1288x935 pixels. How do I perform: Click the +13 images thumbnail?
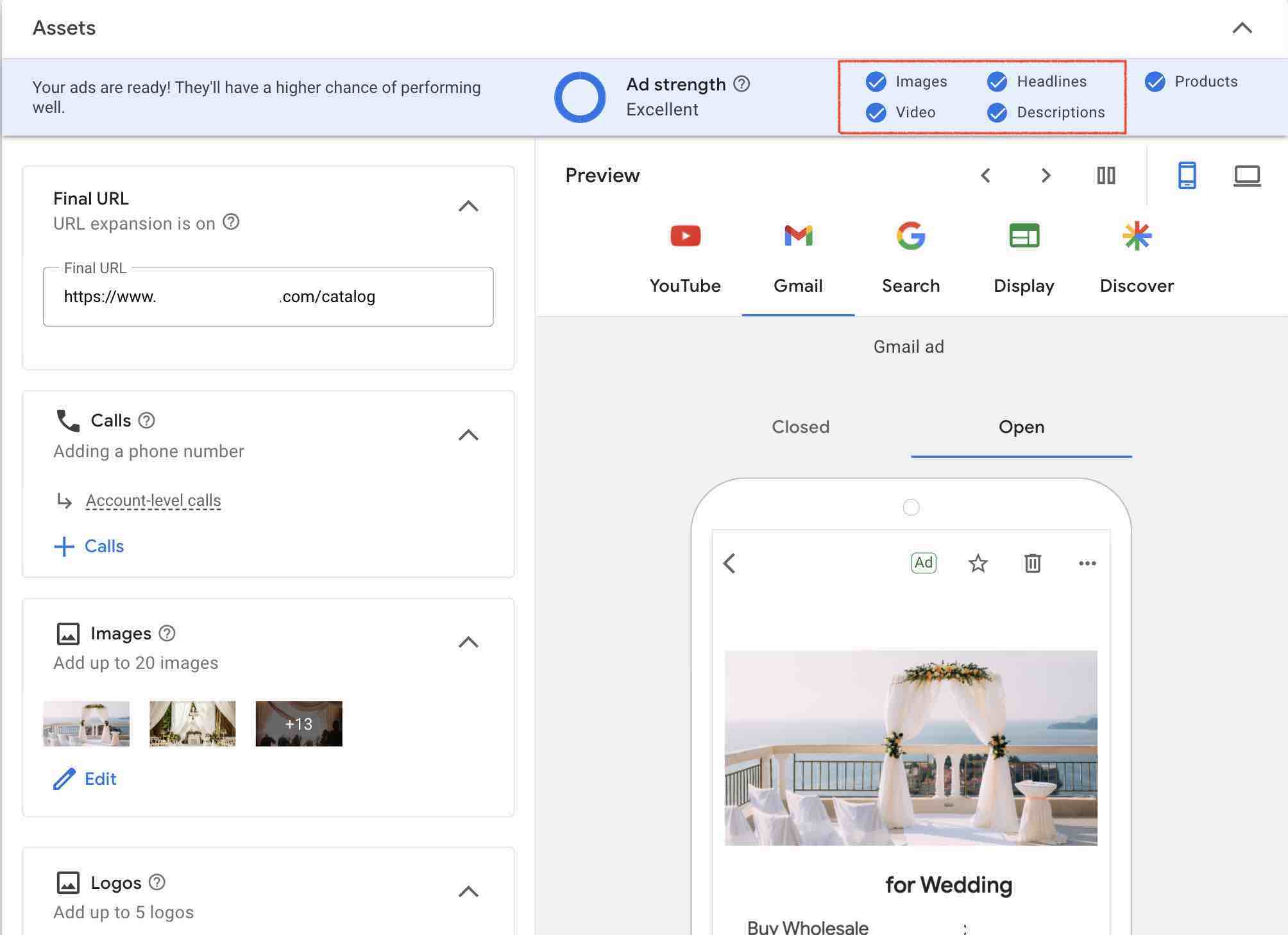(298, 723)
